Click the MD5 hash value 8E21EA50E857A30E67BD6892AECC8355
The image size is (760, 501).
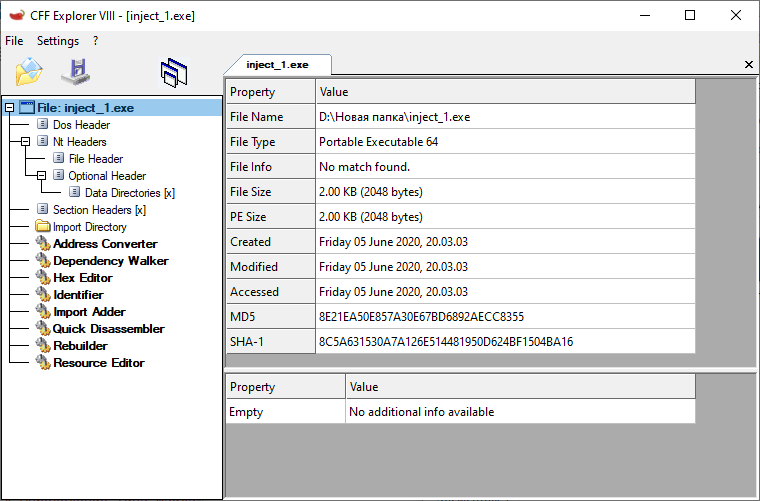coord(421,317)
